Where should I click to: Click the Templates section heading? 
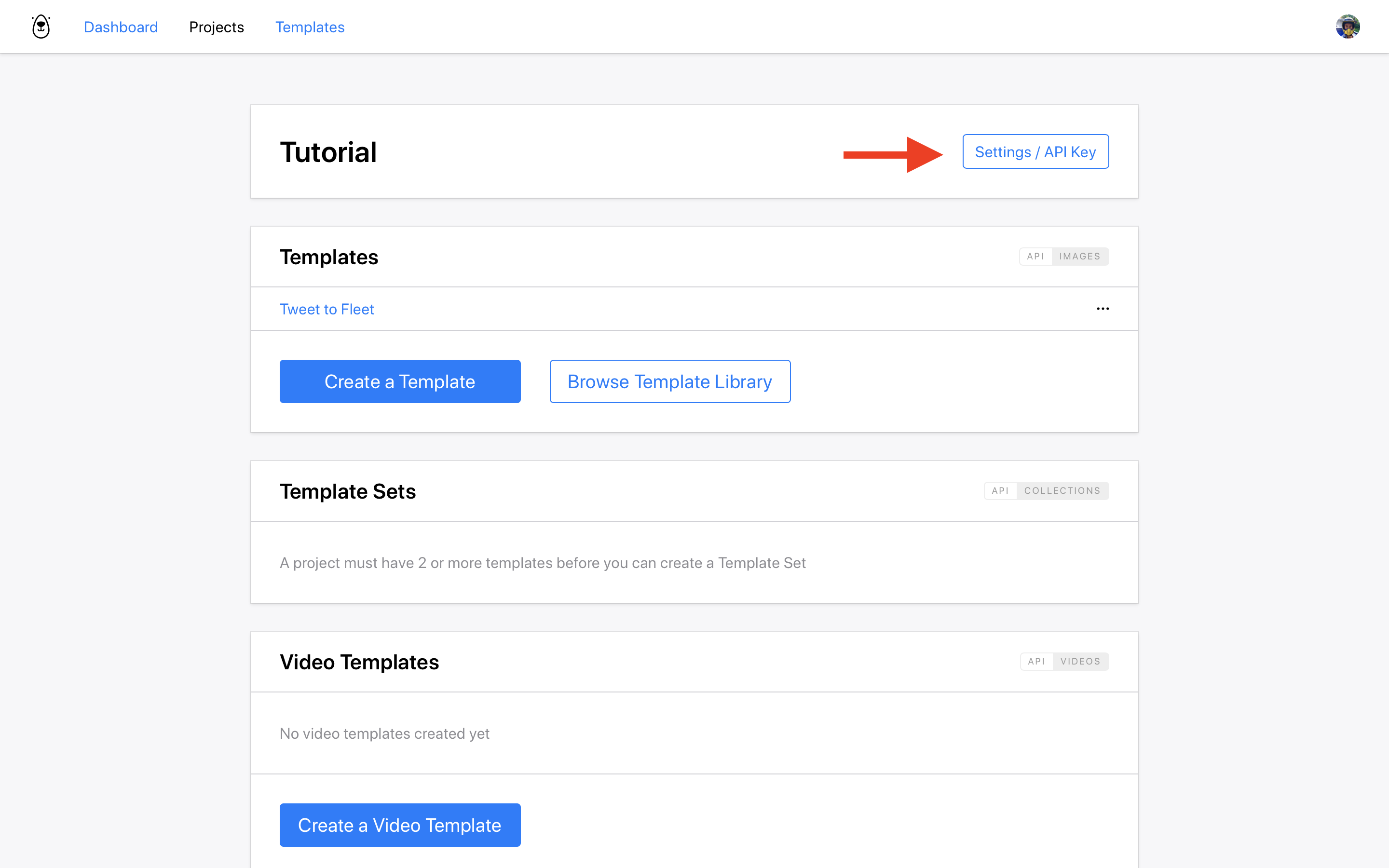coord(329,257)
